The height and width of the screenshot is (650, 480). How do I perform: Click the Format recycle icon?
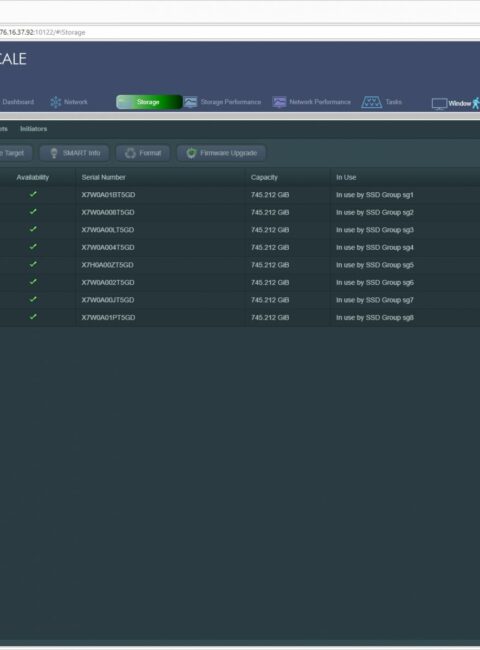click(130, 153)
